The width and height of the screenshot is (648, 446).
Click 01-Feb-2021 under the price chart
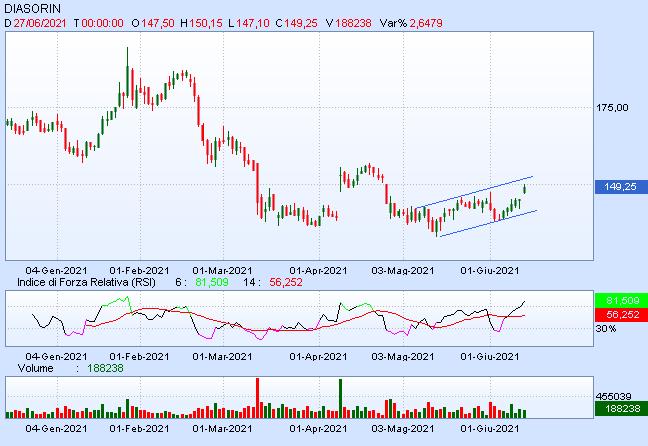pos(139,271)
